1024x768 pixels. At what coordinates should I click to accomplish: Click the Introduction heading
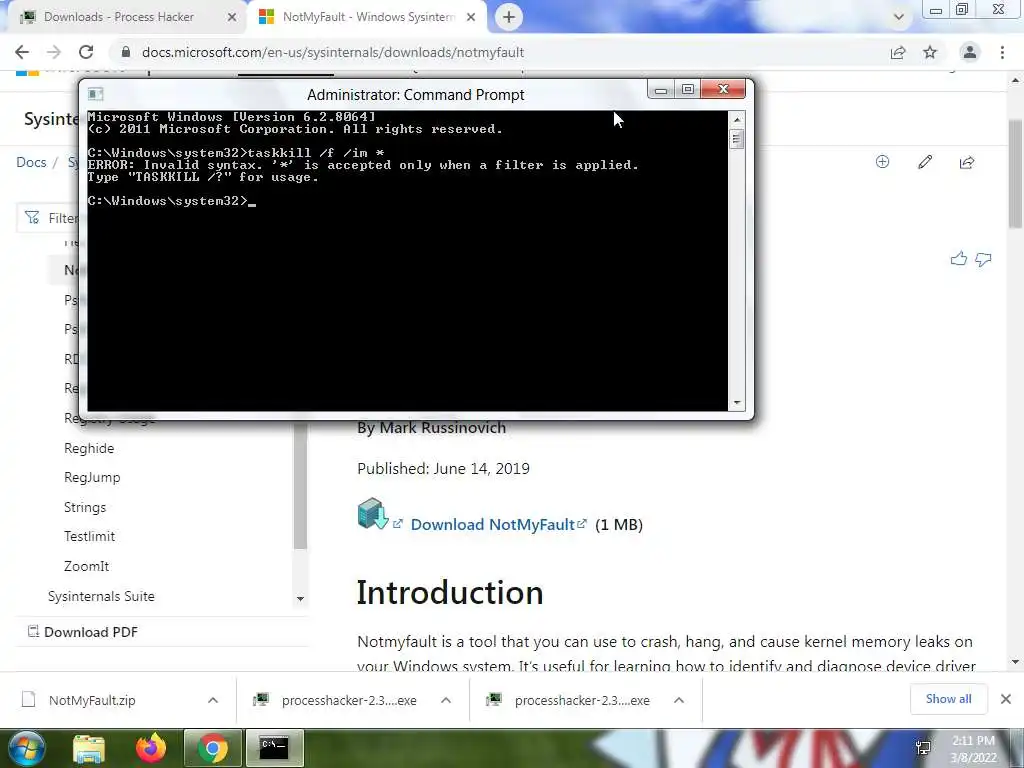tap(449, 593)
